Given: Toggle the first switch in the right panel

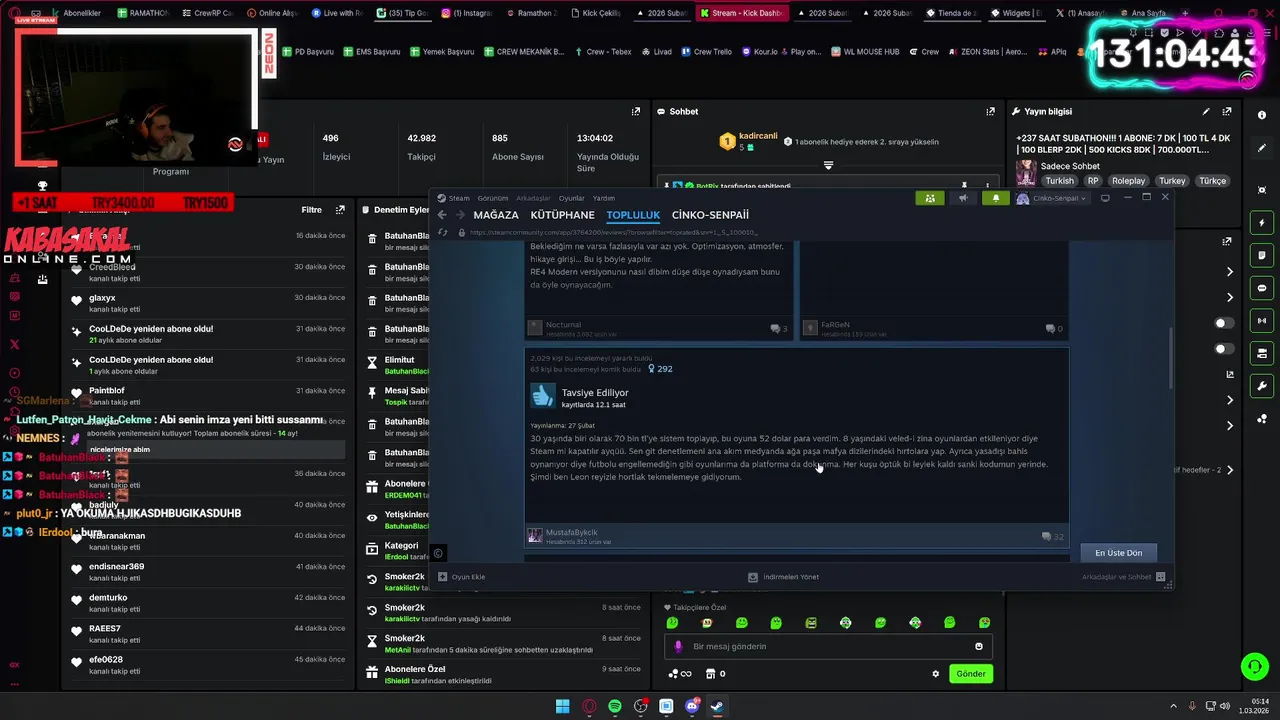Looking at the screenshot, I should pos(1224,323).
